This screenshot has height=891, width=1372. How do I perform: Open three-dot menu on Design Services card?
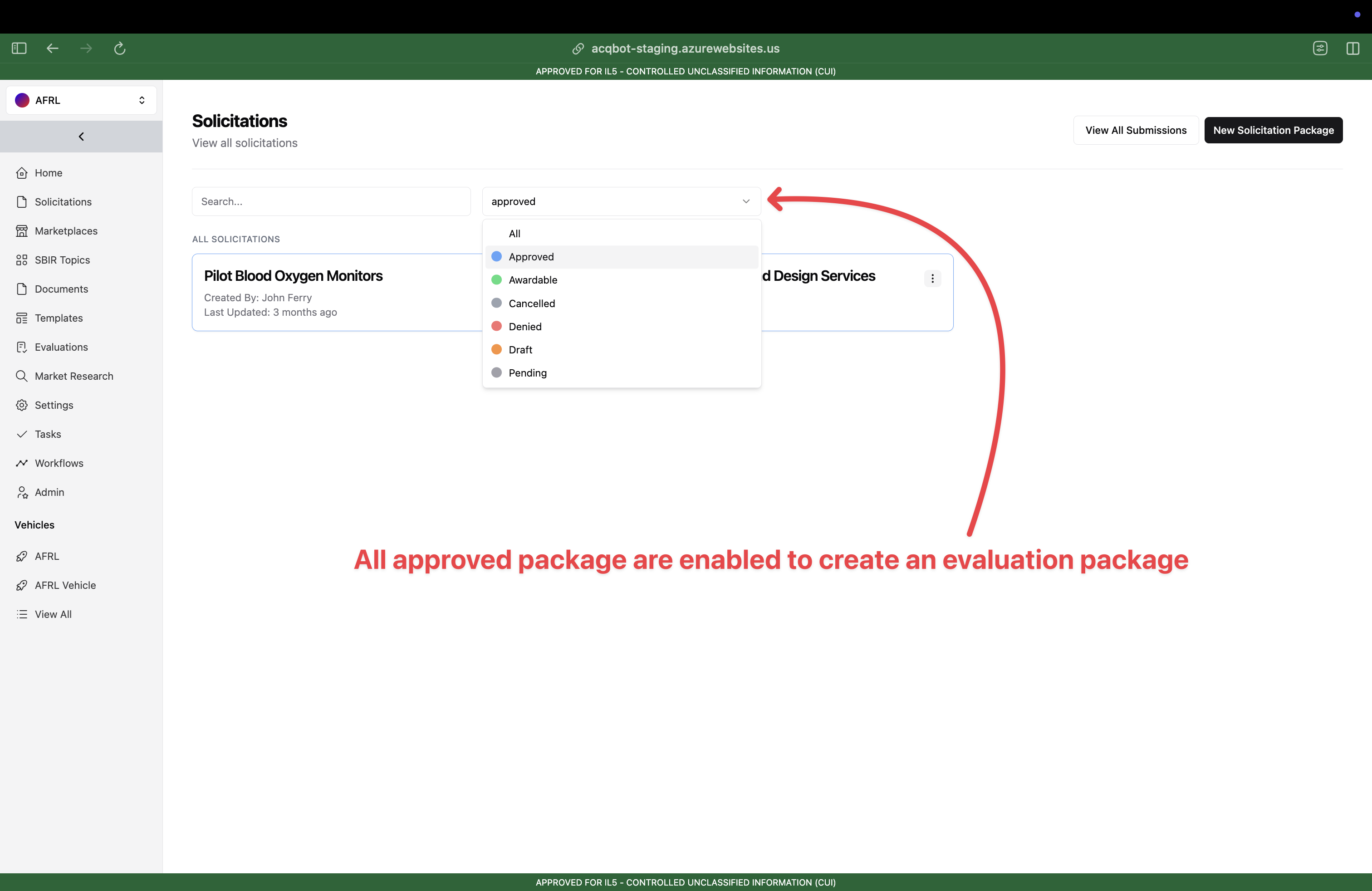(932, 279)
